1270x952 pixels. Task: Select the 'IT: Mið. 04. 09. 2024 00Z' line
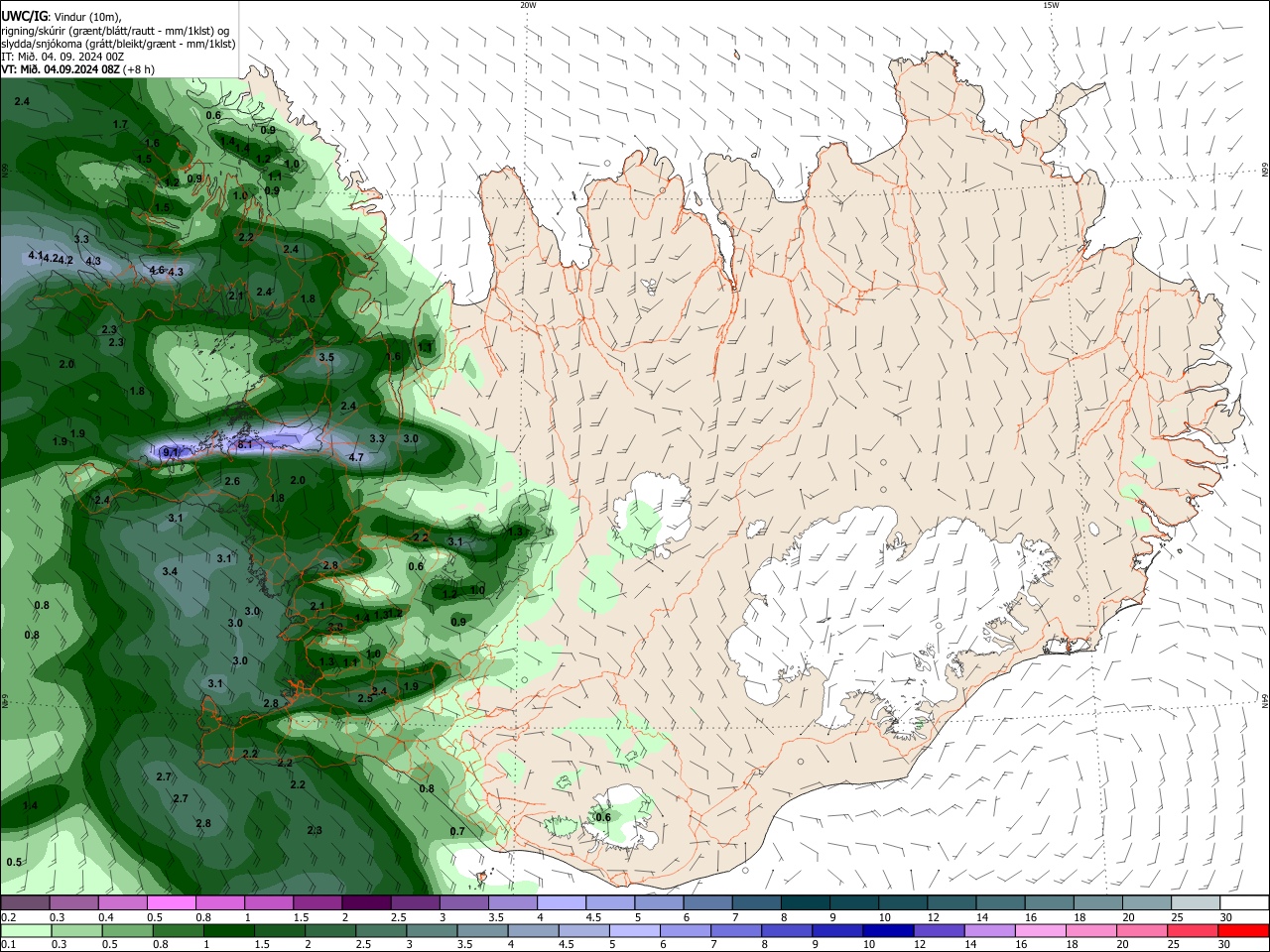[x=63, y=57]
